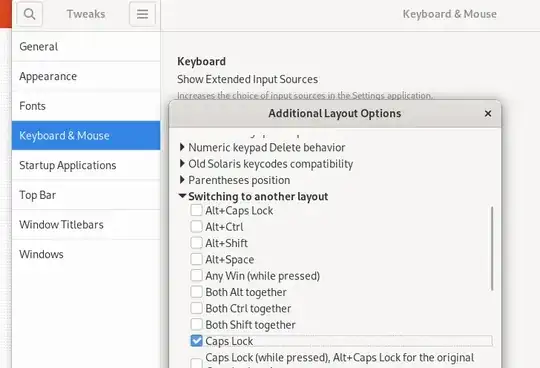Expand Numeric keypad Delete behavior arrow
This screenshot has width=540, height=368.
coord(182,147)
